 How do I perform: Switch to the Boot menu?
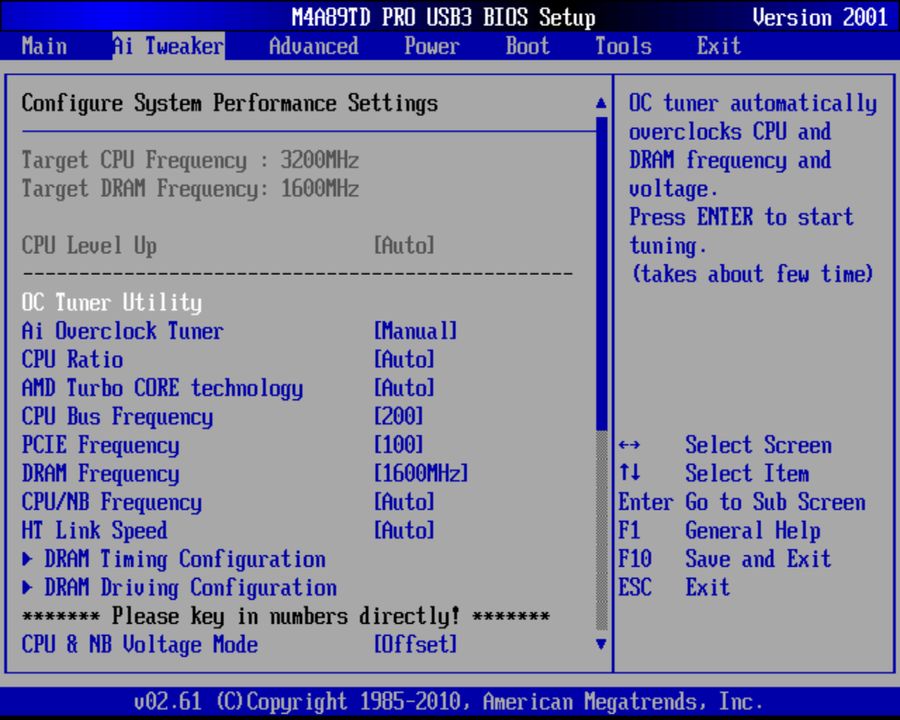pyautogui.click(x=526, y=46)
